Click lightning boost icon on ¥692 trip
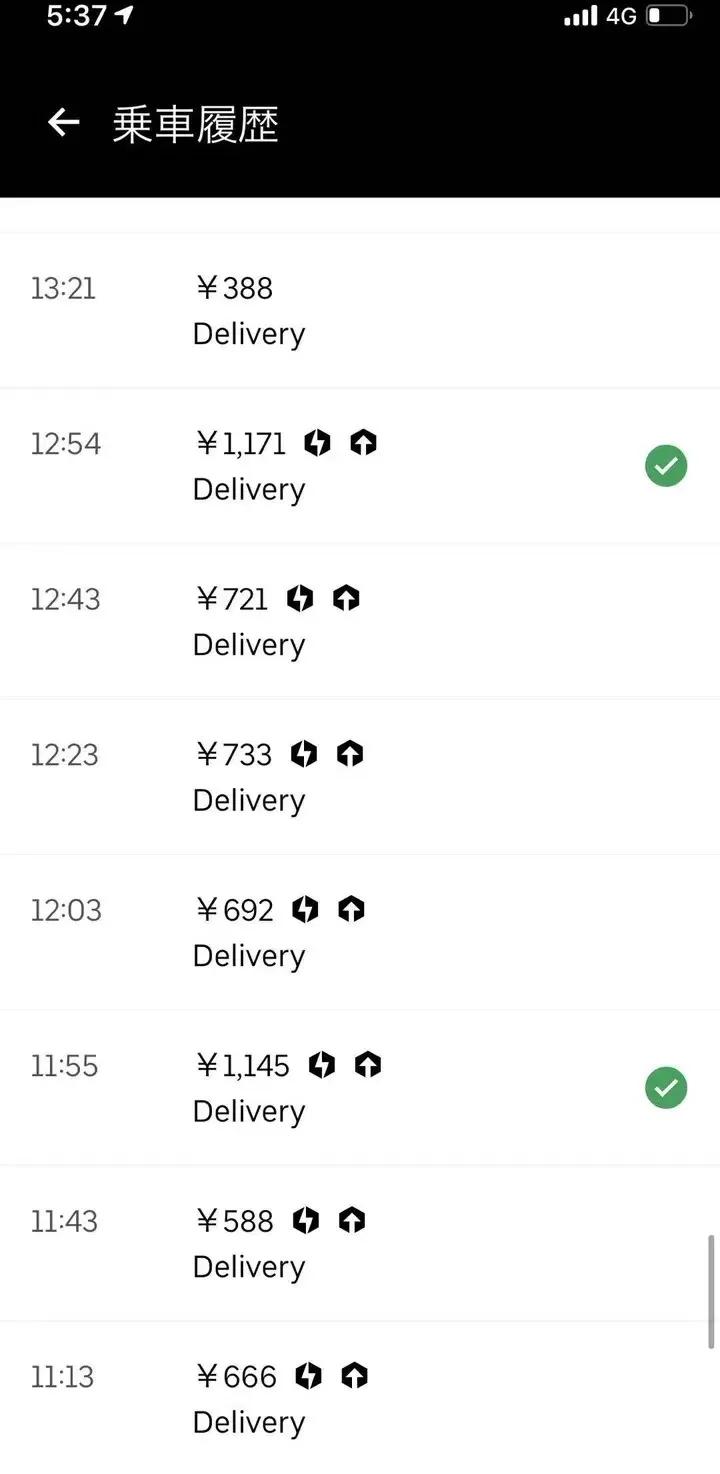Viewport: 720px width, 1474px height. click(x=305, y=909)
